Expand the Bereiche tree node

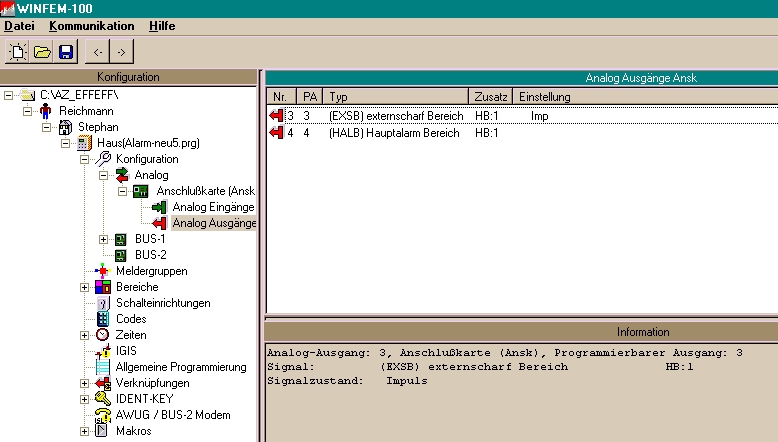click(85, 287)
